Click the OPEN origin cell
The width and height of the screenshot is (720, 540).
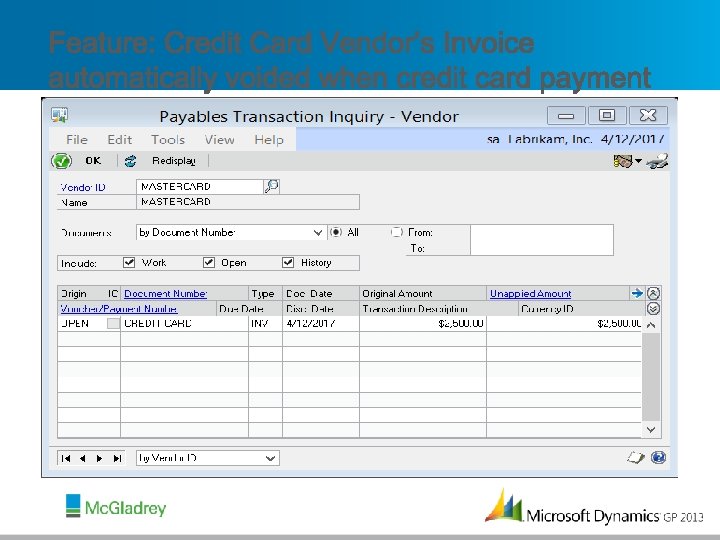coord(82,323)
